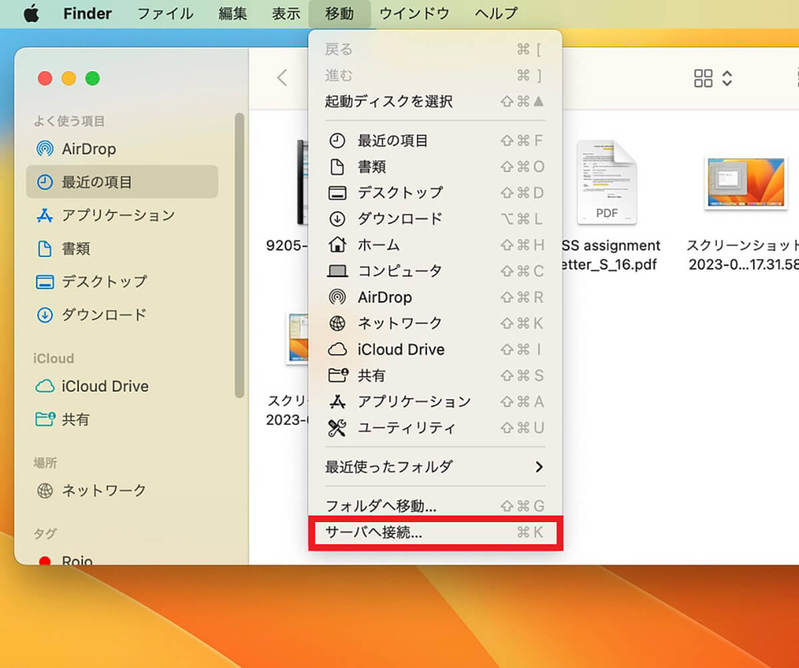Image resolution: width=799 pixels, height=668 pixels.
Task: Click cloud icon beside iCloud Drive in menu
Action: point(337,350)
